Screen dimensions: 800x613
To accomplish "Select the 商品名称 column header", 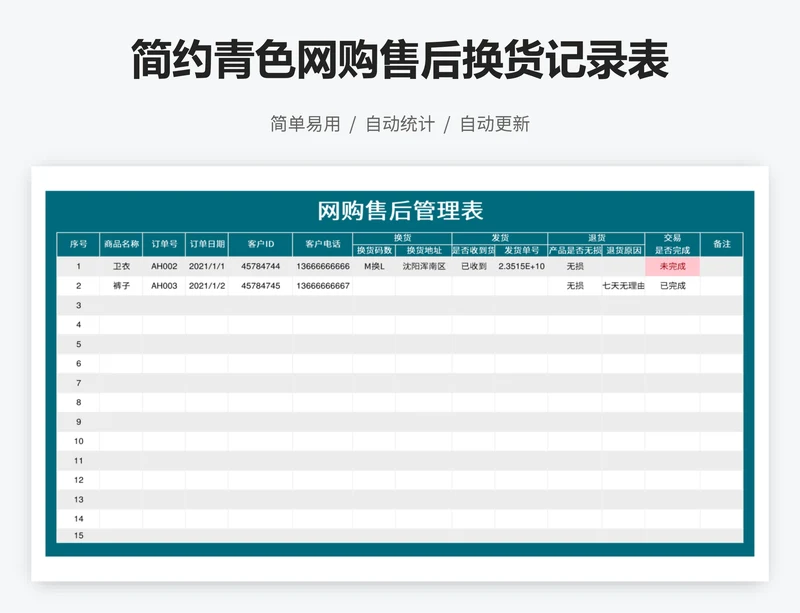I will pos(121,244).
